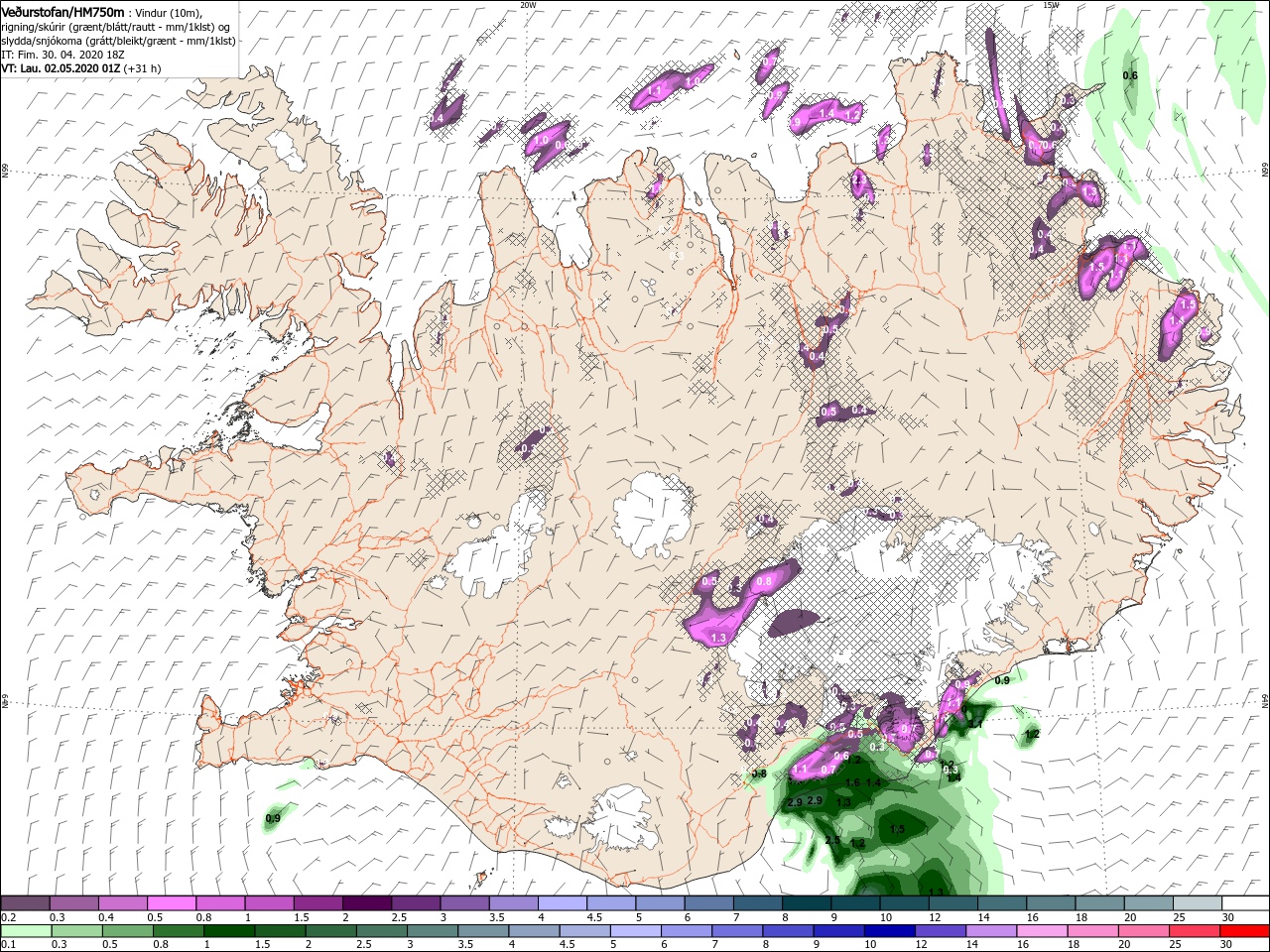Click the dark purple 2 snow legend swatch

[366, 903]
